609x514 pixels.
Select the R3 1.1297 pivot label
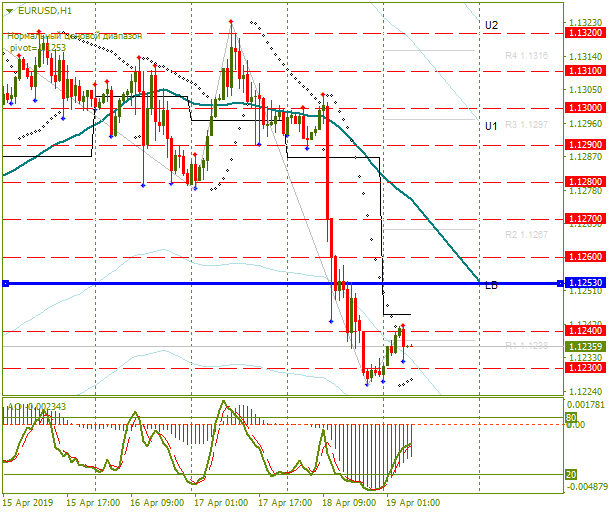[x=526, y=125]
